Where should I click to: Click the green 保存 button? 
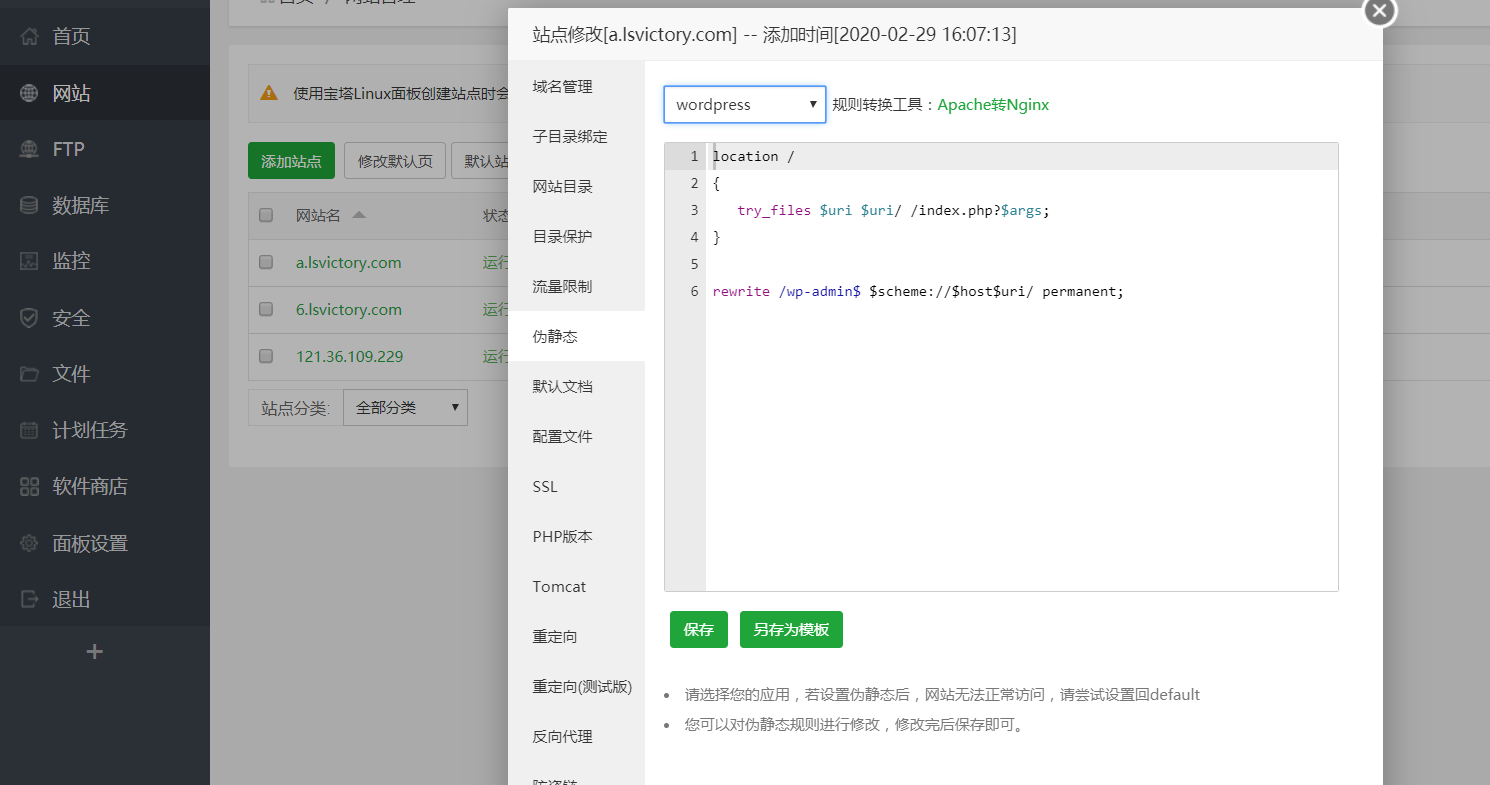click(699, 630)
